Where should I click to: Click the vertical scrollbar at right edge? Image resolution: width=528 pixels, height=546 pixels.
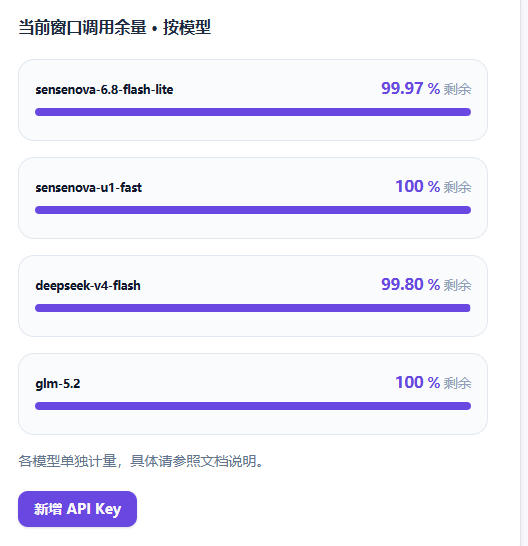pos(524,273)
